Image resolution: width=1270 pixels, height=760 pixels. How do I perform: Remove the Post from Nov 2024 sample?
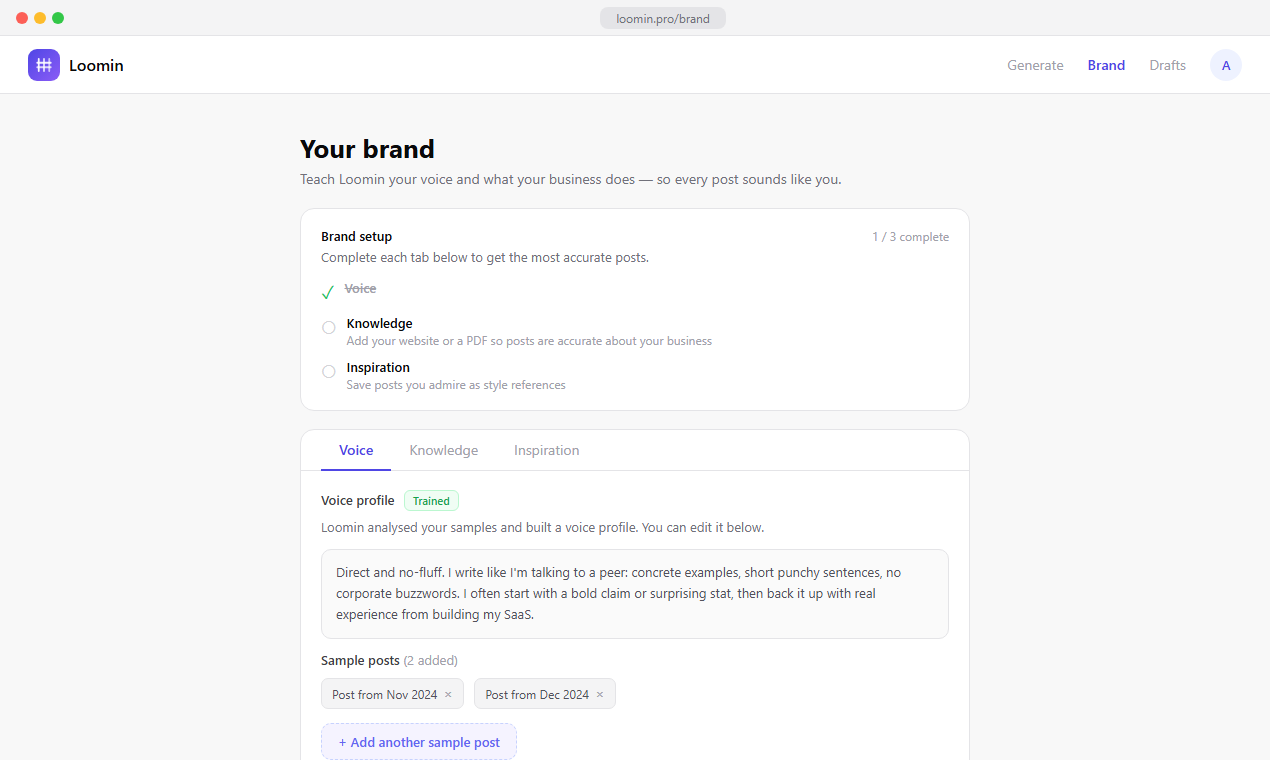pyautogui.click(x=448, y=694)
